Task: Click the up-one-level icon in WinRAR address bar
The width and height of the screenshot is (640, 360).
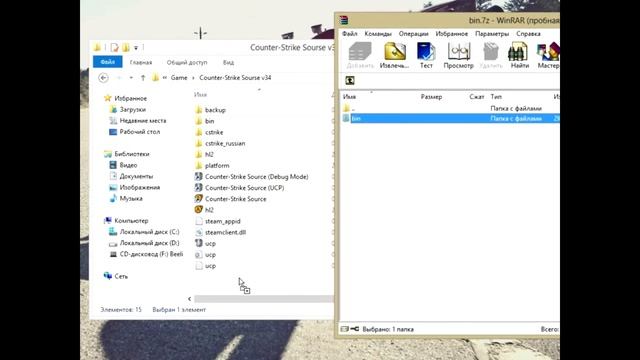Action: pyautogui.click(x=350, y=80)
